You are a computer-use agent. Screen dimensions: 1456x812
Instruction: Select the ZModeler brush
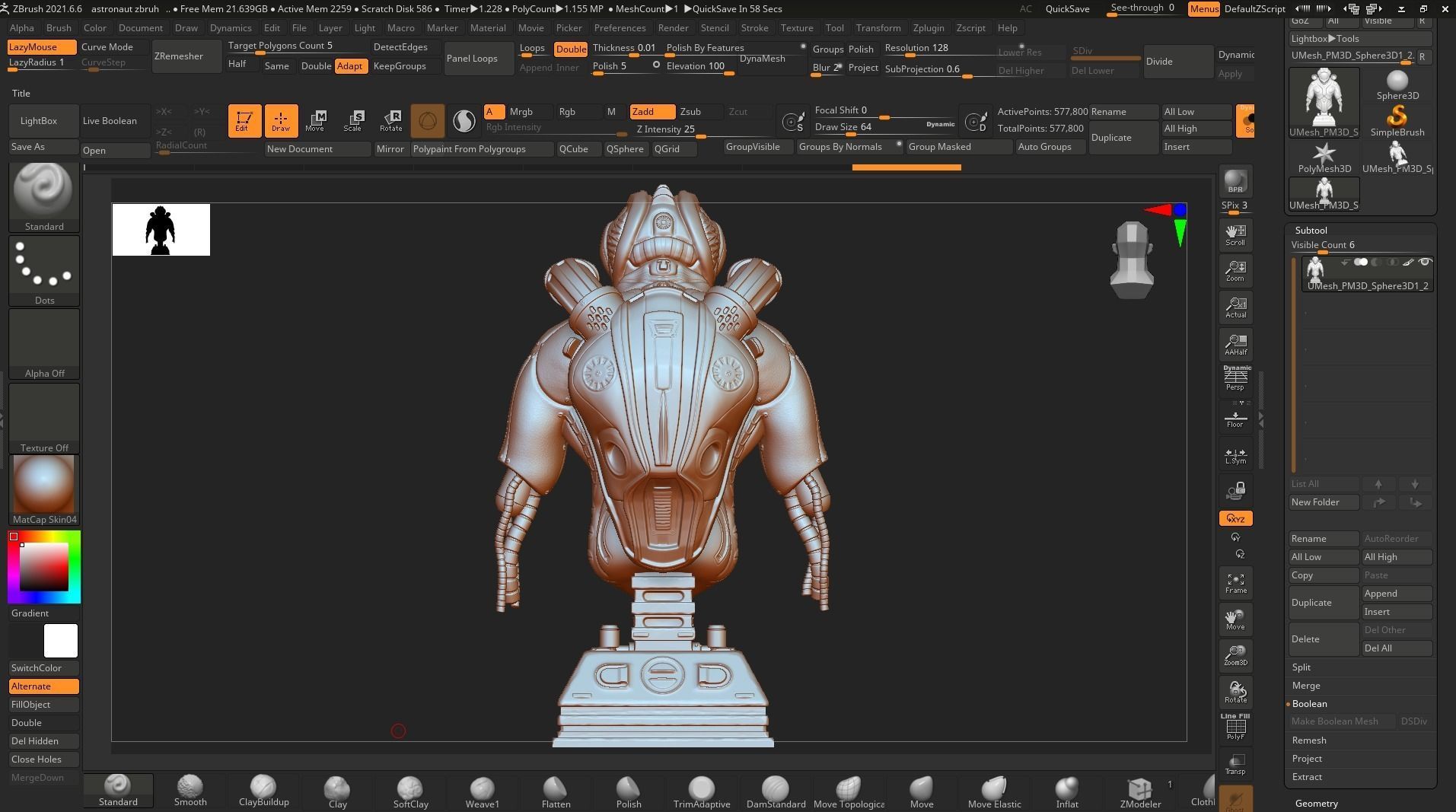[1140, 791]
